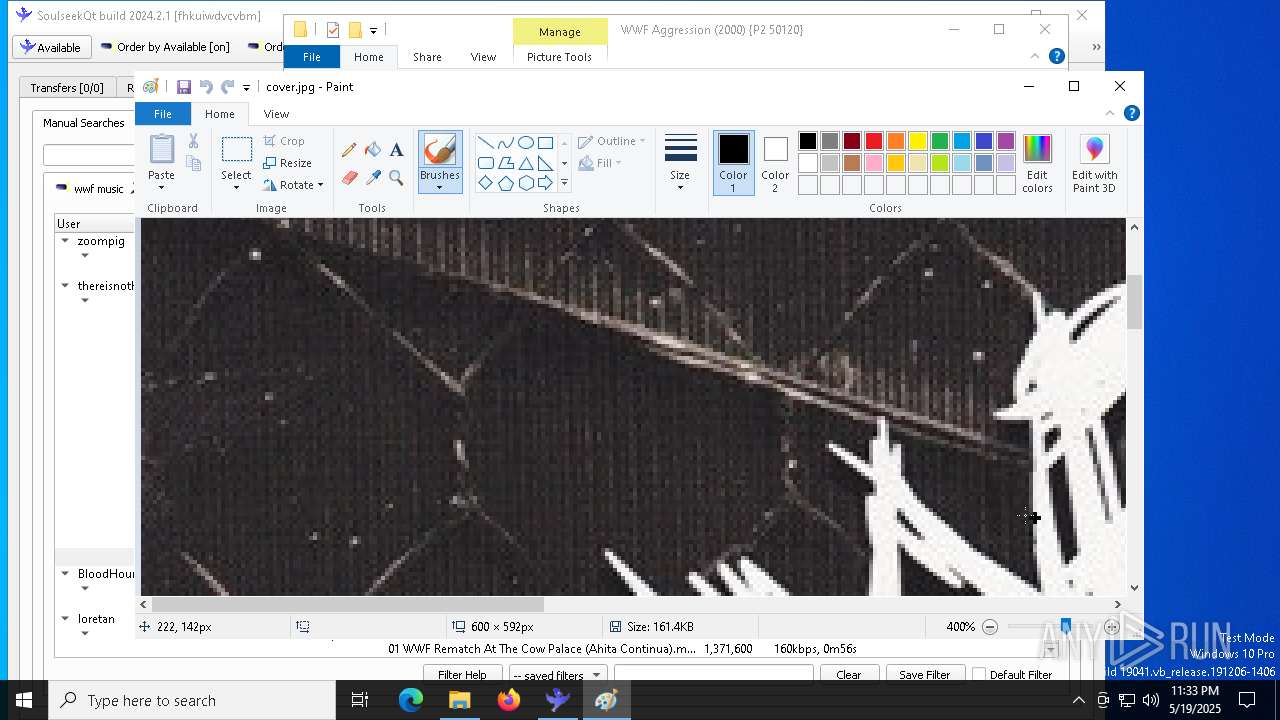Click the Paint Help question mark icon
1280x720 pixels.
coord(1131,113)
